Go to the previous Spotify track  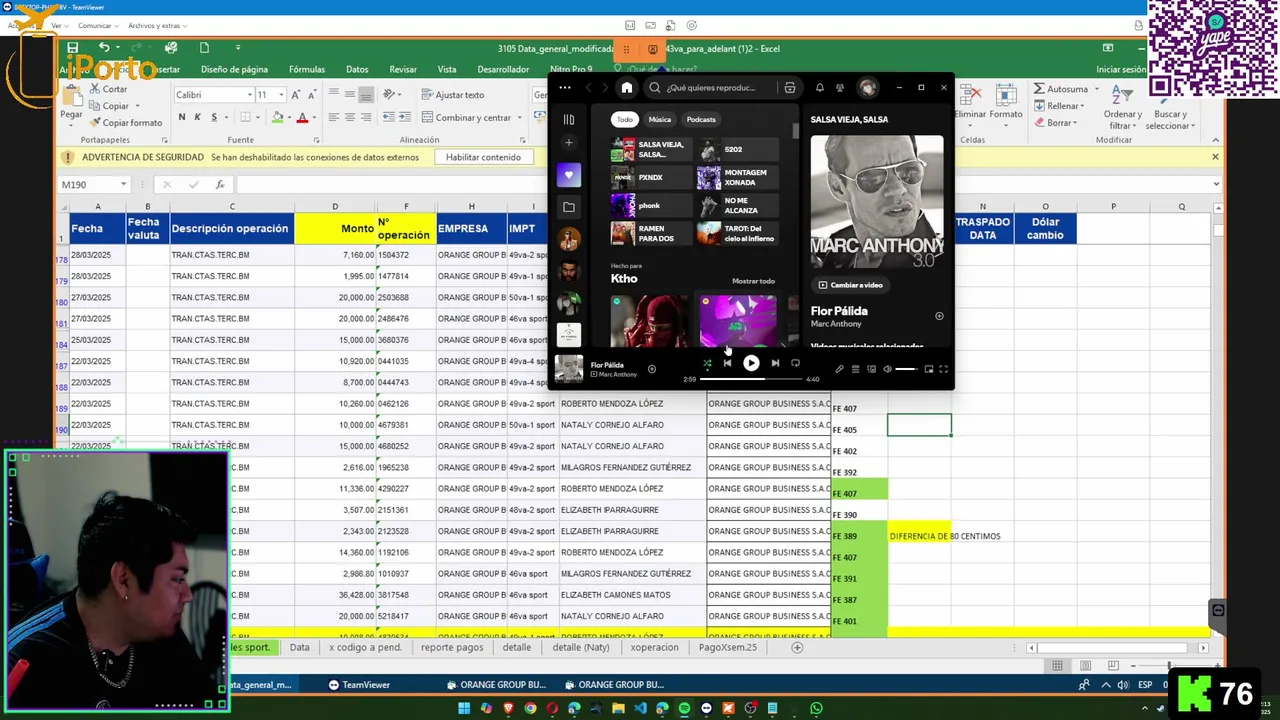[727, 363]
